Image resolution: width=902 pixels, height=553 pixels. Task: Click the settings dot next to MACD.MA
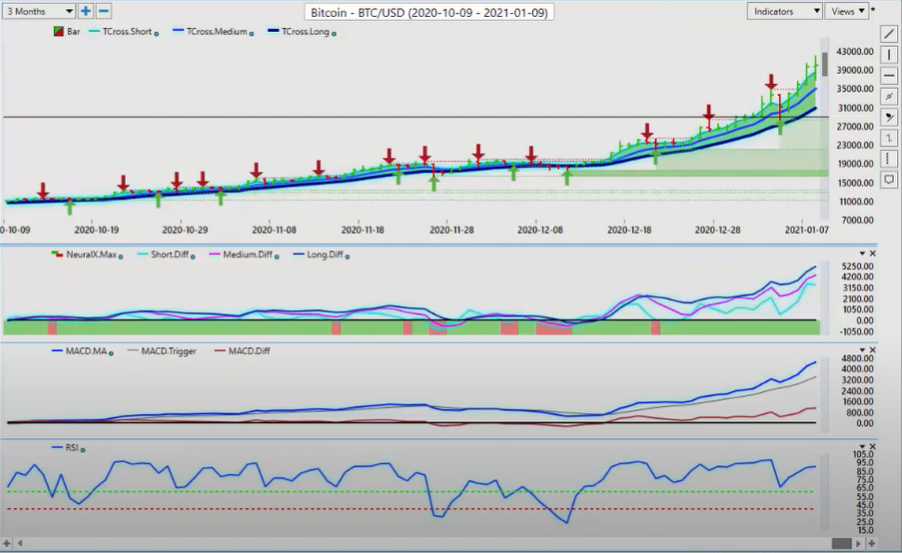point(111,353)
